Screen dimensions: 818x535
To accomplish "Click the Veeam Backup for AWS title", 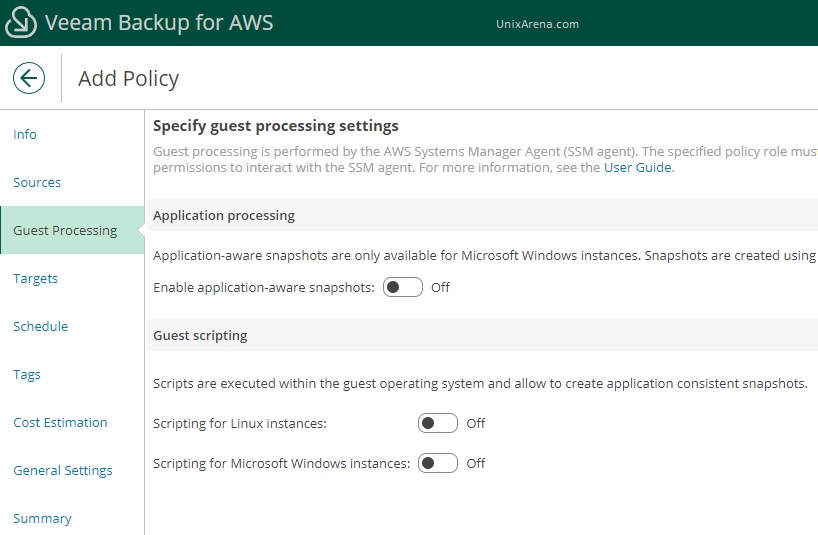I will pyautogui.click(x=159, y=22).
